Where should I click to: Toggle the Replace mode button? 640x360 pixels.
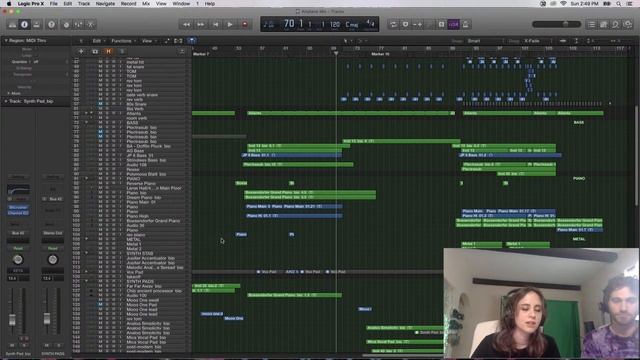pyautogui.click(x=405, y=24)
